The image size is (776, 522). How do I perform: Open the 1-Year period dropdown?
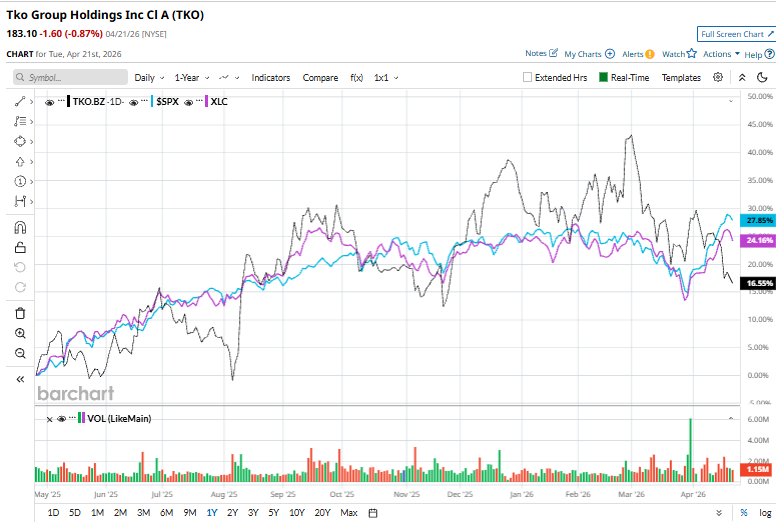tap(192, 78)
